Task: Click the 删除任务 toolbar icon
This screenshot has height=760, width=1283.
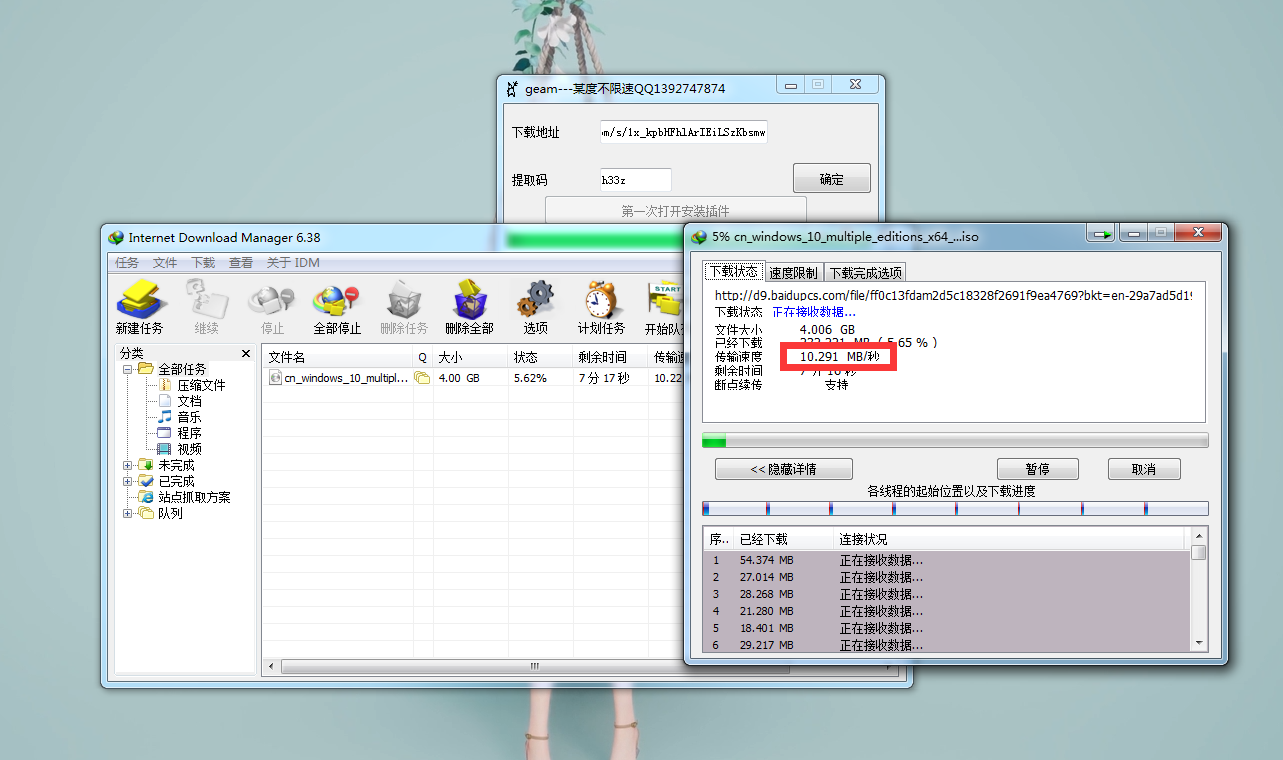Action: pos(404,307)
